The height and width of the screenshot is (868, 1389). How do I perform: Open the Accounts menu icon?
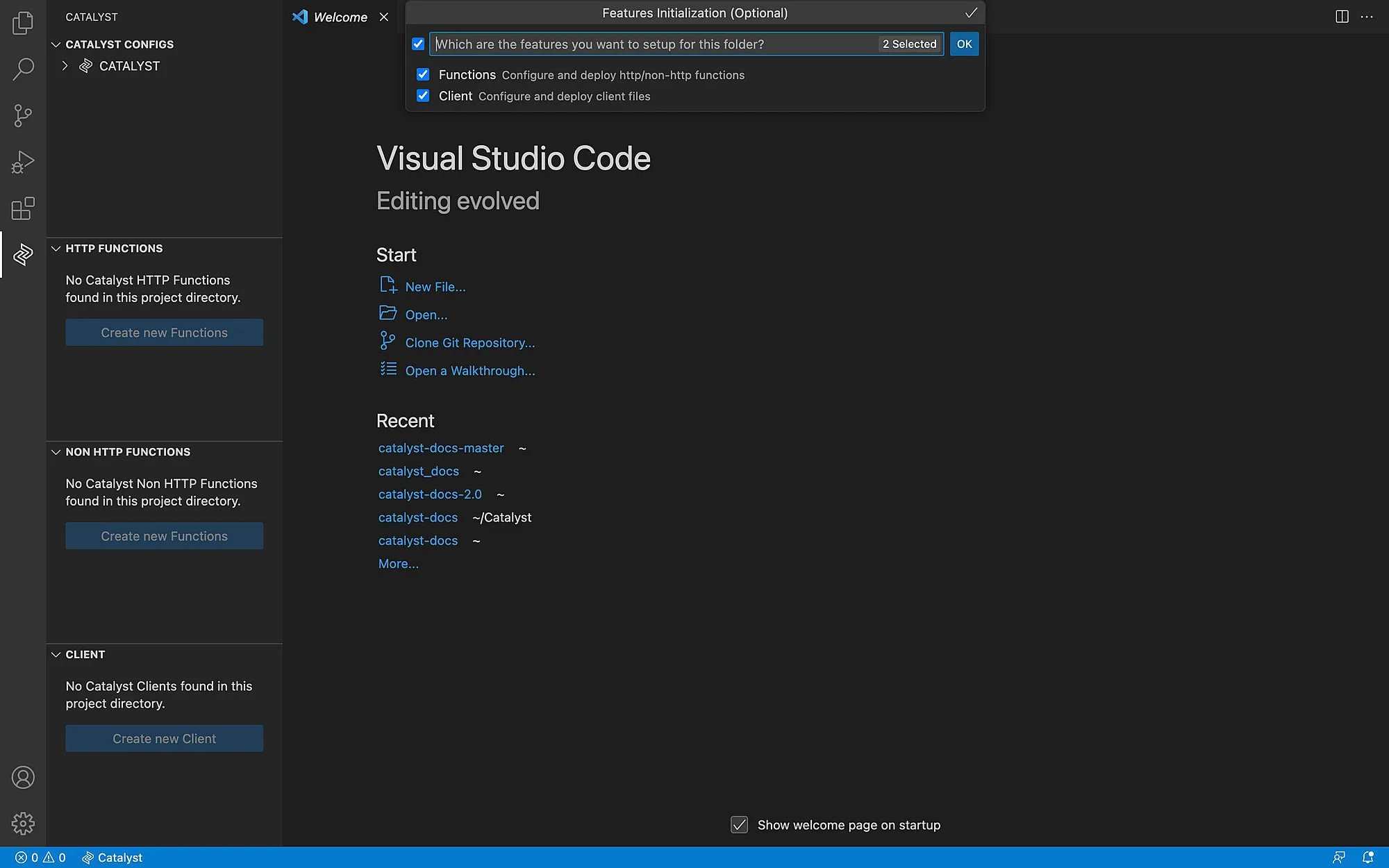[23, 777]
